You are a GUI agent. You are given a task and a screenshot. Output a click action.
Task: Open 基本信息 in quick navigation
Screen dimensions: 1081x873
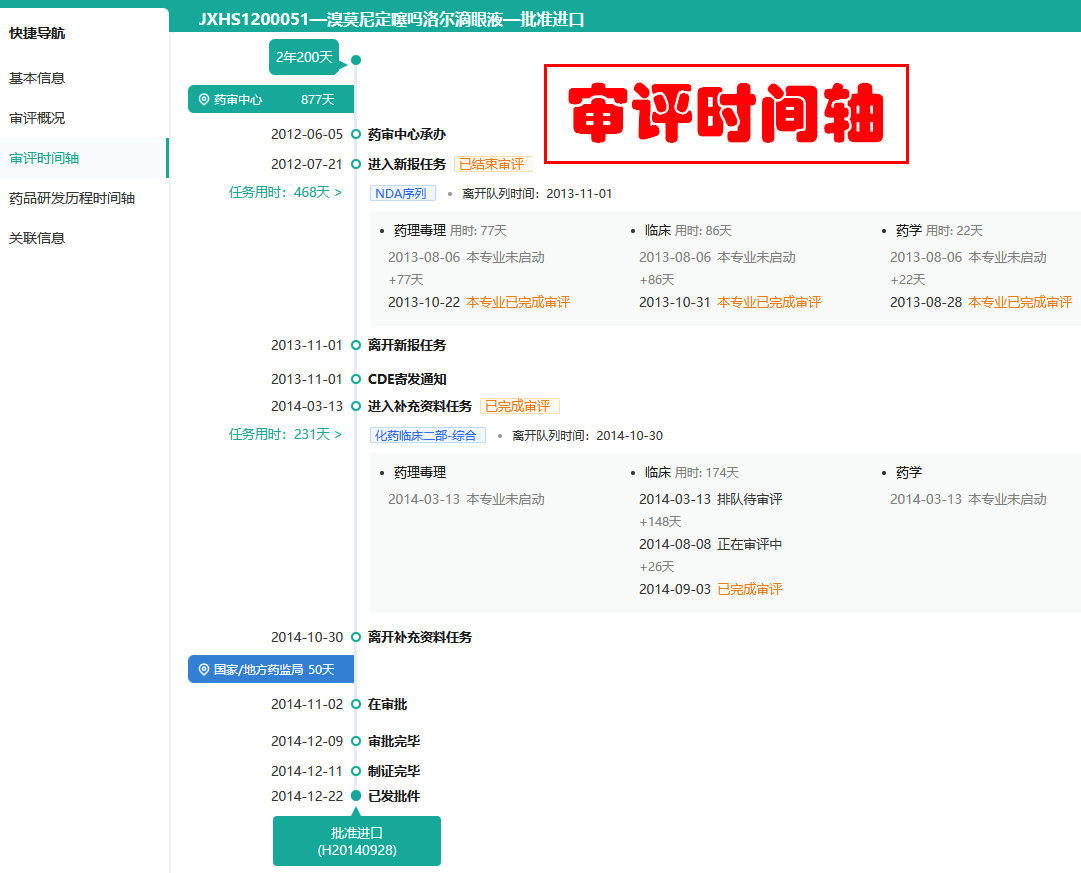click(x=37, y=78)
